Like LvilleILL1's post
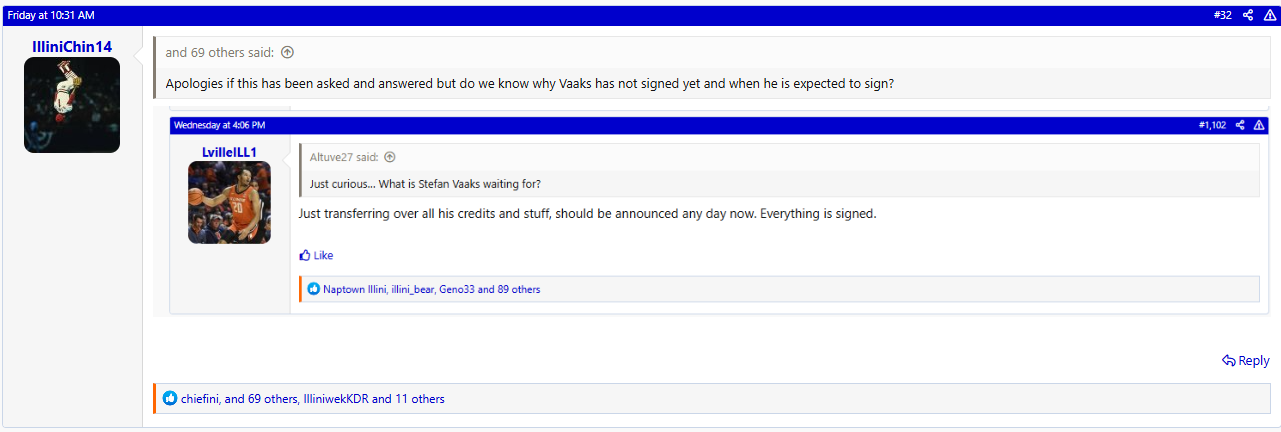This screenshot has height=432, width=1281. [x=317, y=255]
